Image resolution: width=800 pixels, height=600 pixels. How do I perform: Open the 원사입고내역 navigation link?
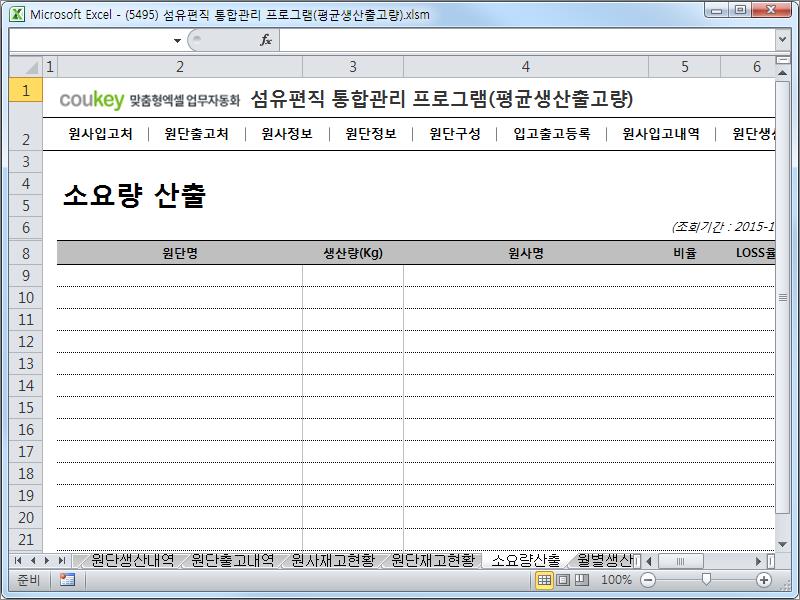point(661,134)
